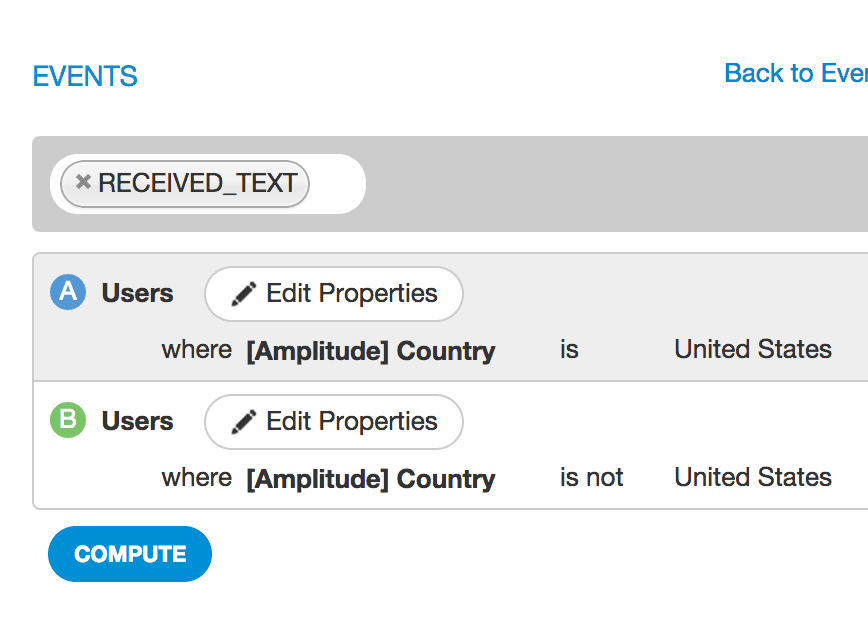Open segment B Country property dropdown
The width and height of the screenshot is (868, 618).
pos(370,479)
